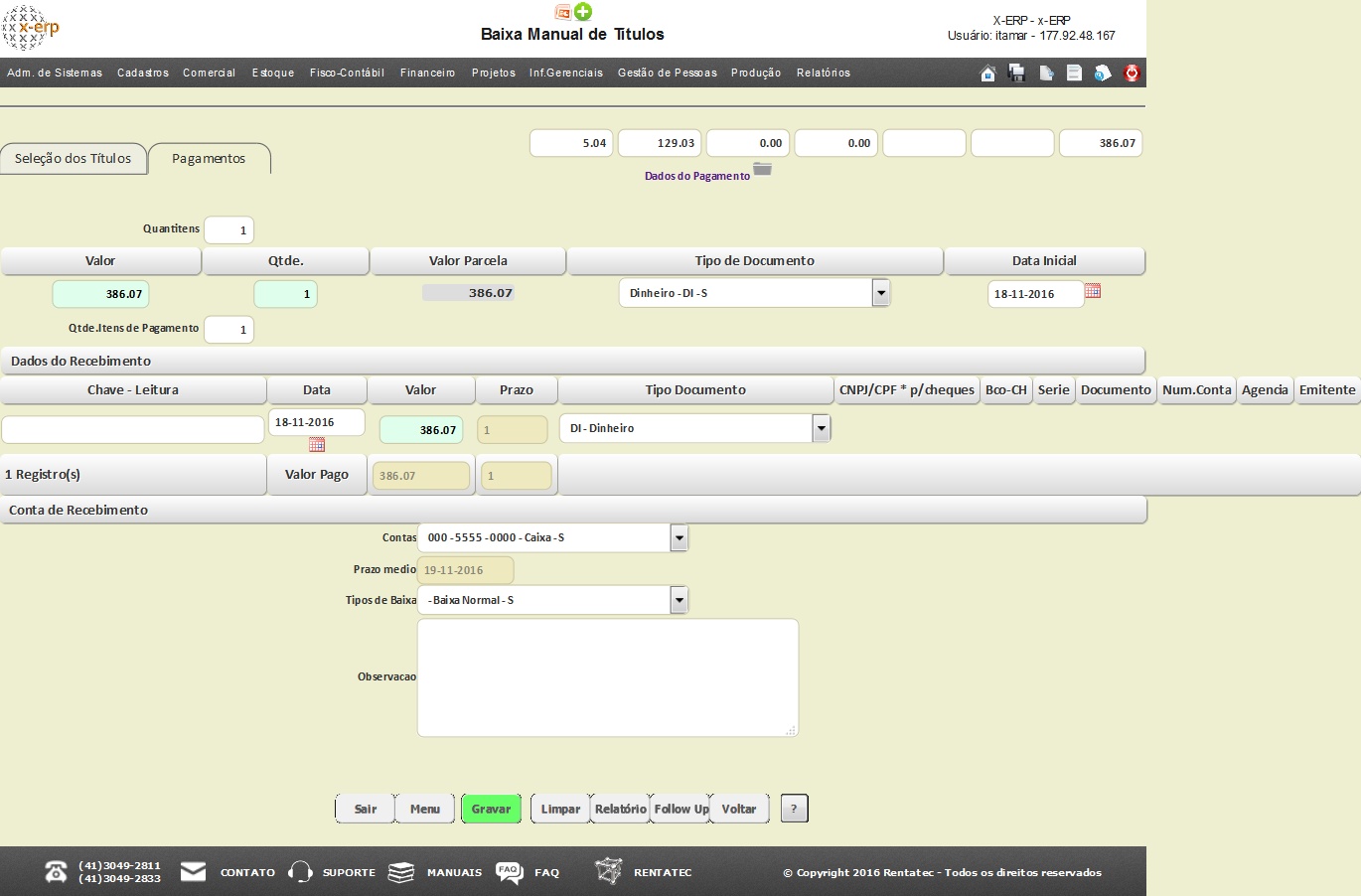Viewport: 1361px width, 896px height.
Task: Open the Projetos menu
Action: [494, 73]
